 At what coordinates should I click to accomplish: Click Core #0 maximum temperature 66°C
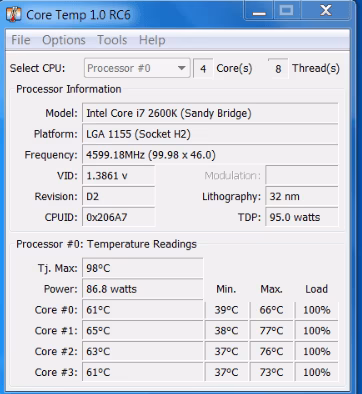(271, 310)
